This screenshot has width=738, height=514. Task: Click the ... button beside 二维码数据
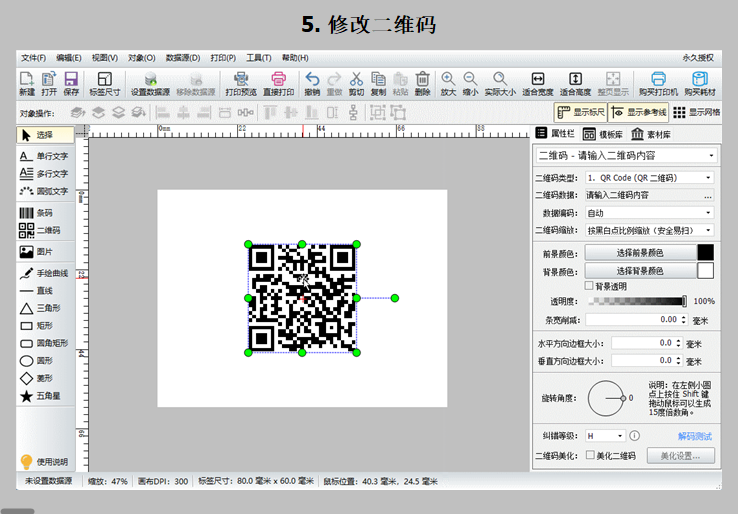click(x=707, y=195)
